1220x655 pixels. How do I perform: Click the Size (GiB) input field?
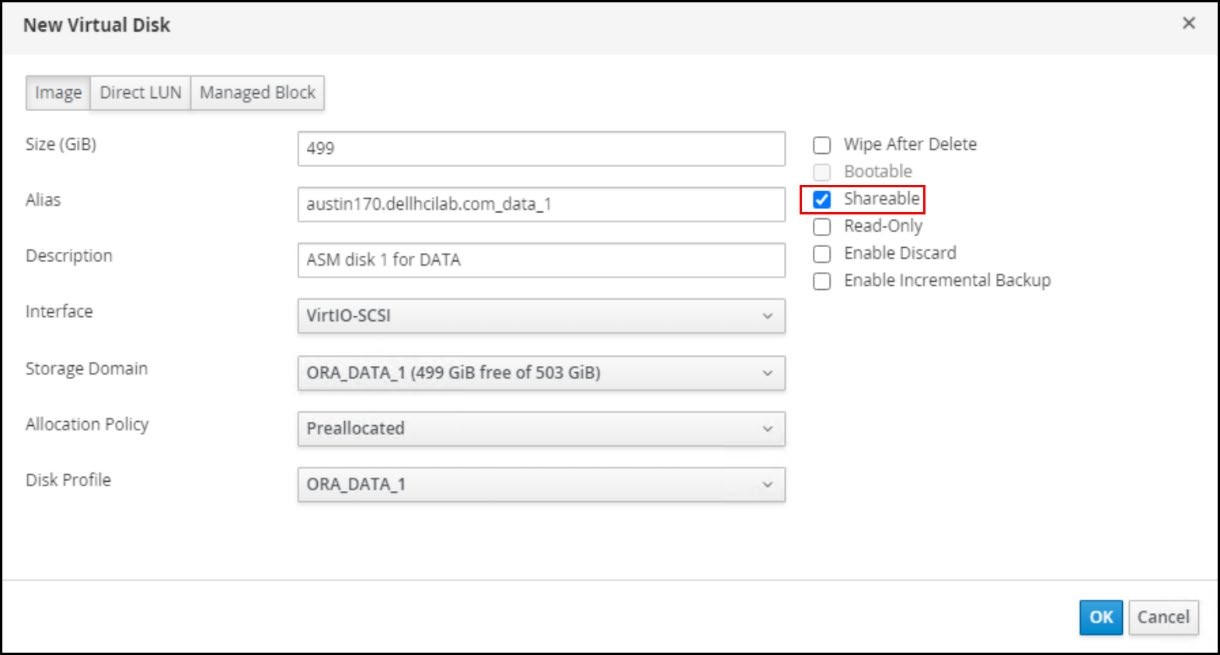coord(543,148)
